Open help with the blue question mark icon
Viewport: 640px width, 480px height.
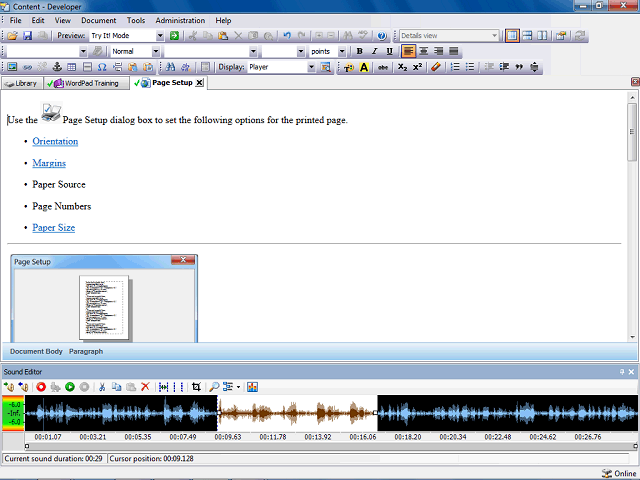click(382, 36)
